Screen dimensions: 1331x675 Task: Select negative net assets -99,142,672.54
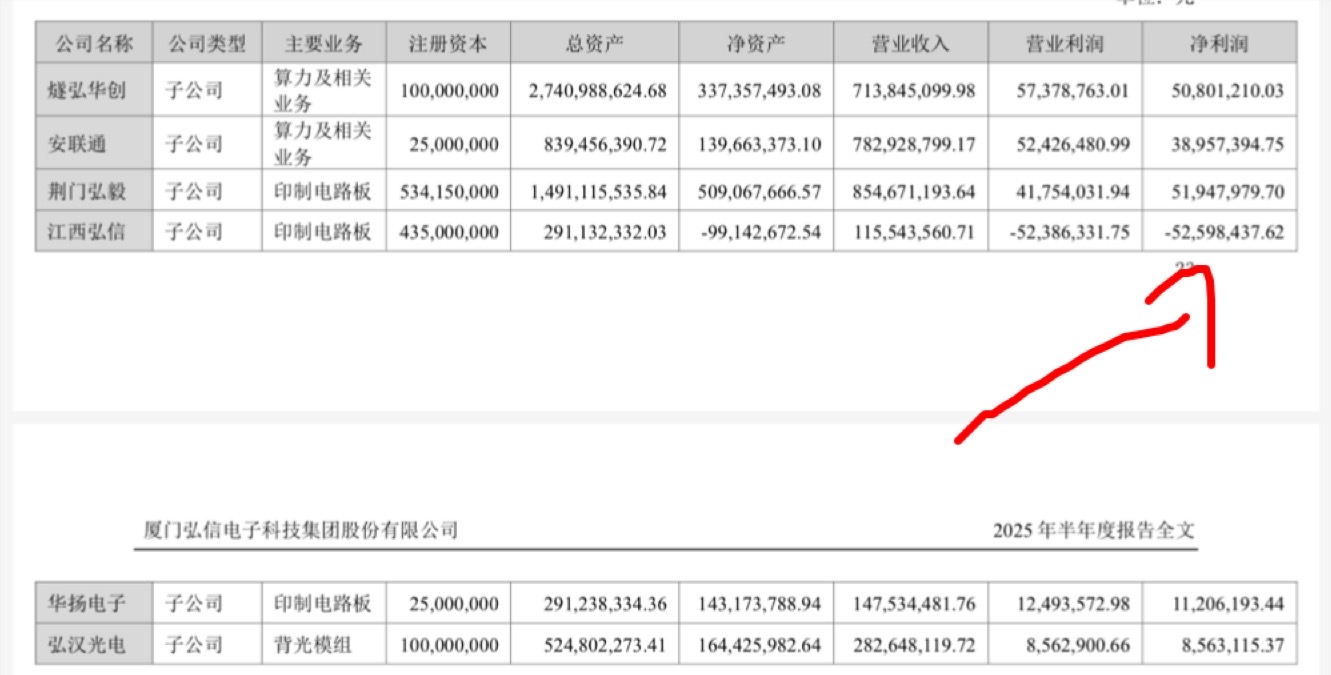759,232
